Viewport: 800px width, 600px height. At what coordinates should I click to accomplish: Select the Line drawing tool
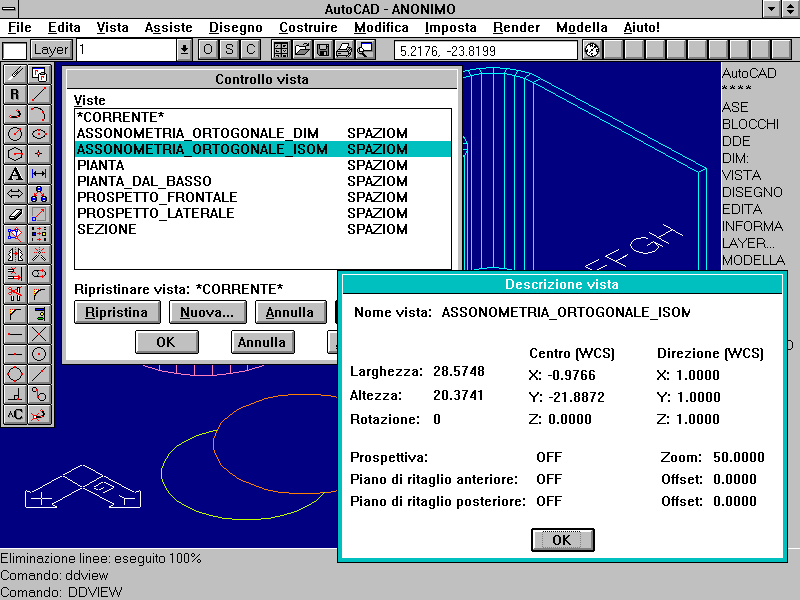tap(39, 94)
